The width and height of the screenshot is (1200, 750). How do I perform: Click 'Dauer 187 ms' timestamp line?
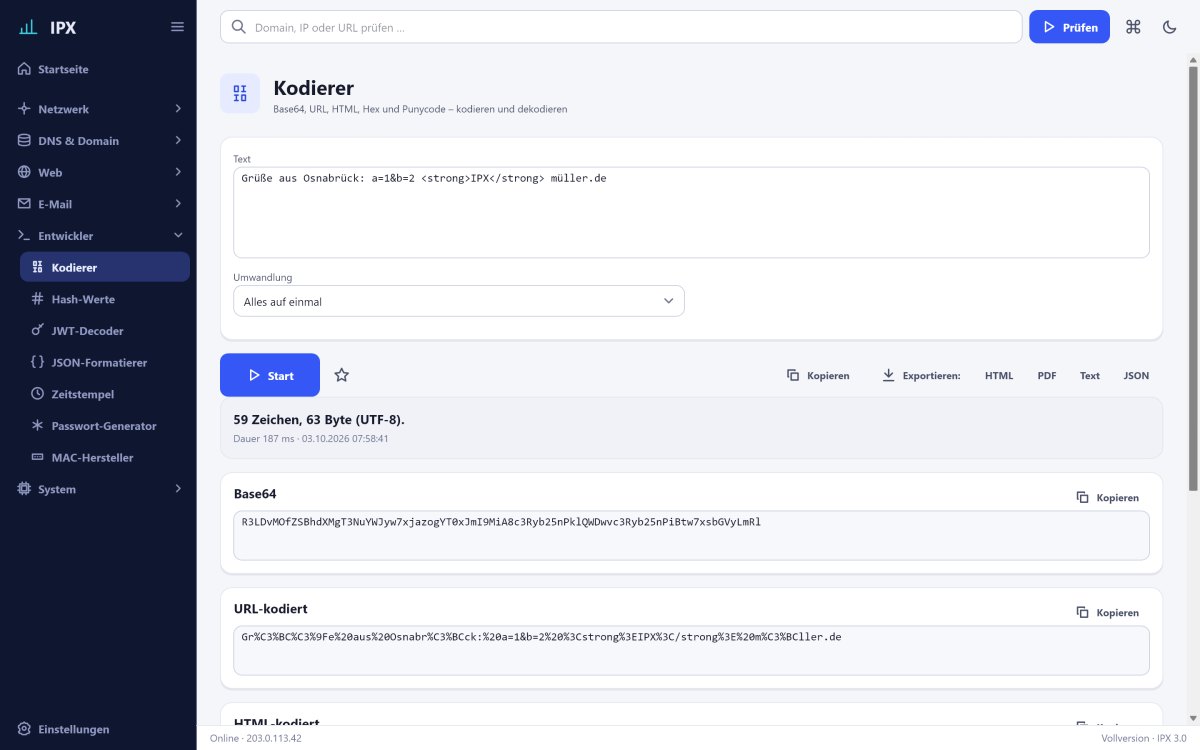311,438
